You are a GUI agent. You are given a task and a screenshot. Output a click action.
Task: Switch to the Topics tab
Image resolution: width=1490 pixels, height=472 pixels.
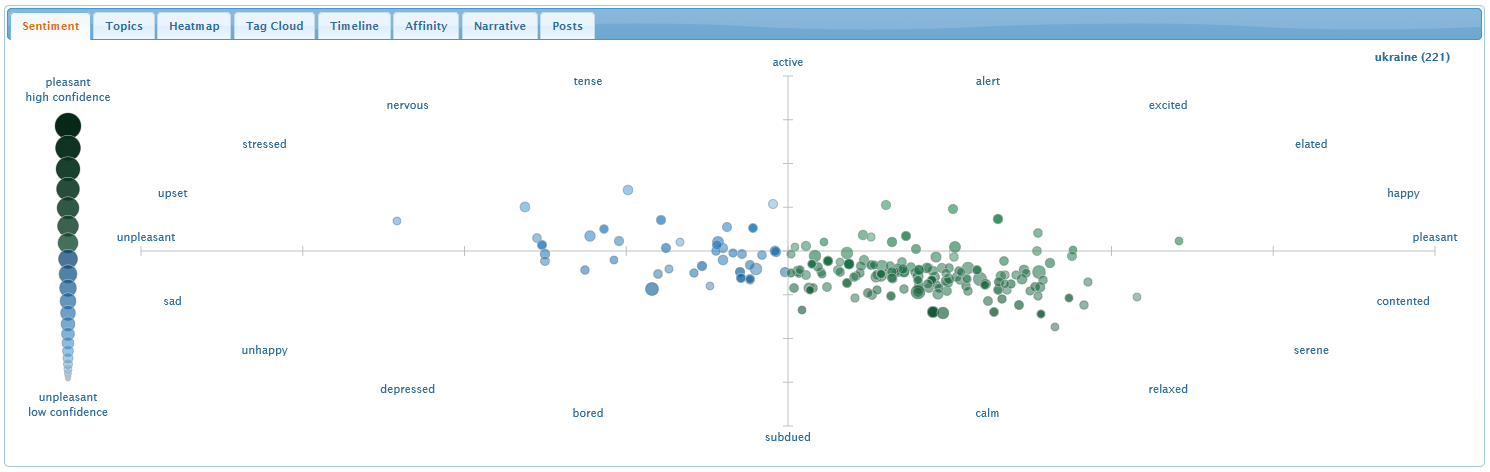(124, 26)
